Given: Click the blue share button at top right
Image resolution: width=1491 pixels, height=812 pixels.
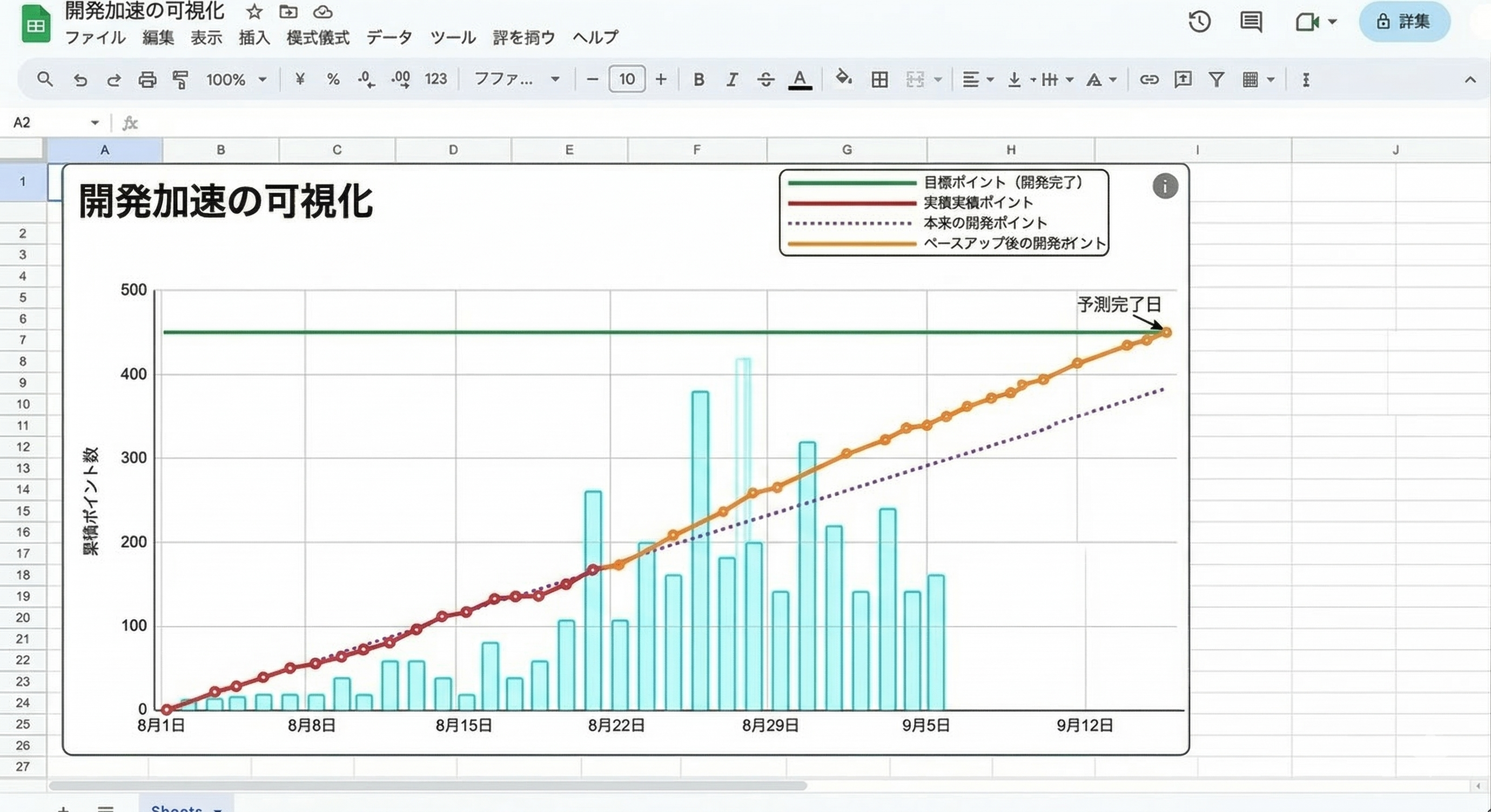Looking at the screenshot, I should point(1404,22).
